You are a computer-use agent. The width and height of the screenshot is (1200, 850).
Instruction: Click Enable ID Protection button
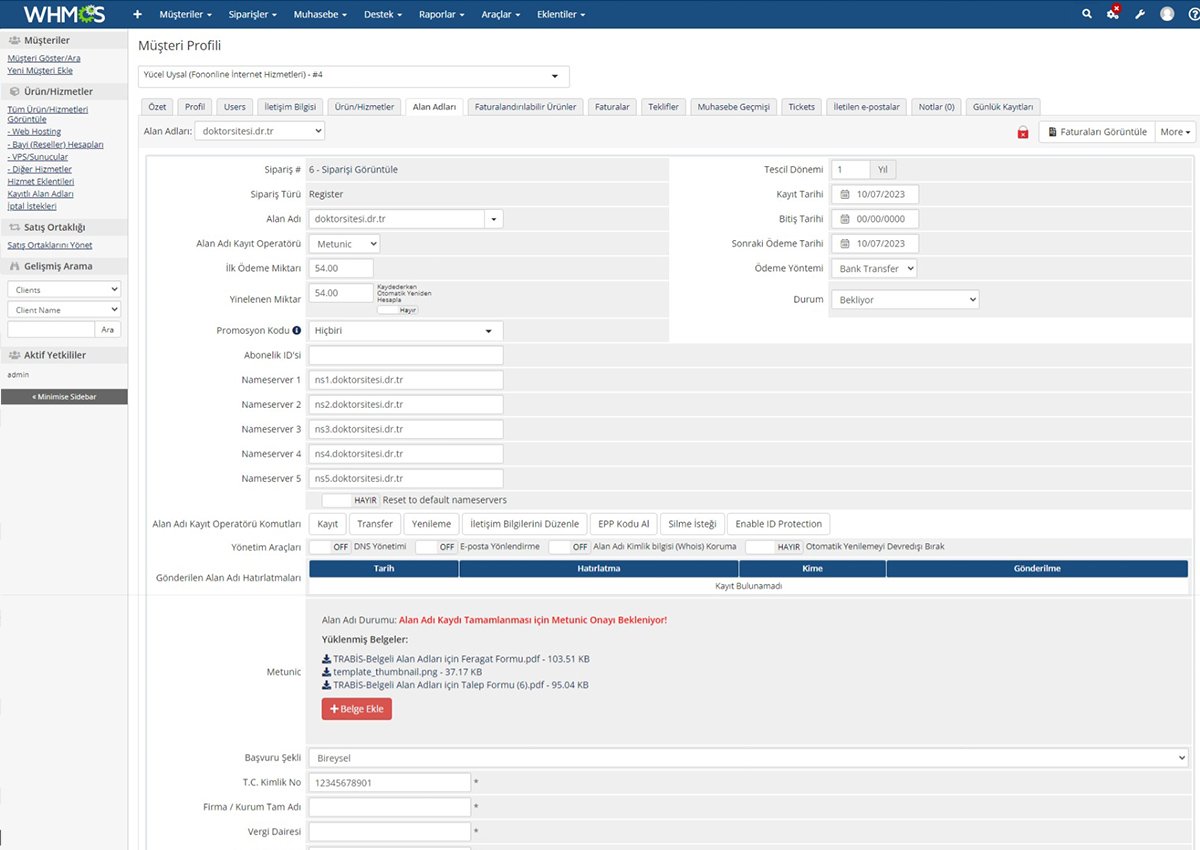(779, 524)
